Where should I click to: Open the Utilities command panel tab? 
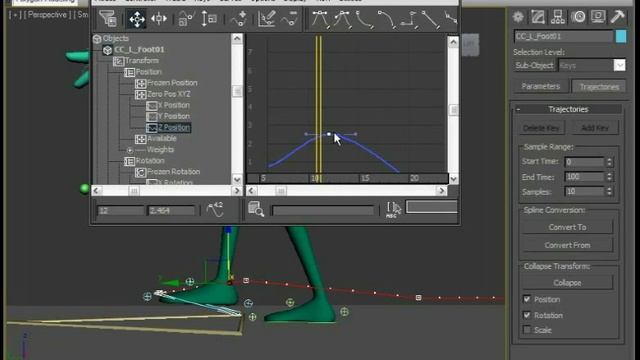618,17
